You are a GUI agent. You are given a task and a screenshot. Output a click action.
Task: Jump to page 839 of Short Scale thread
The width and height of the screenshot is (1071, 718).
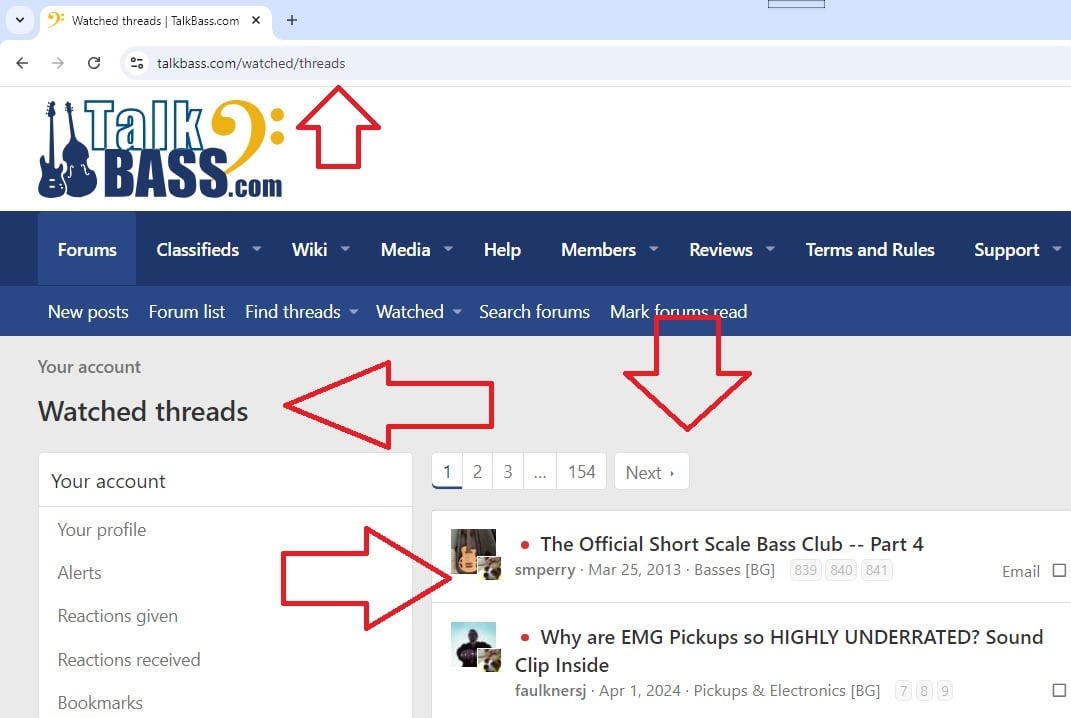tap(805, 570)
